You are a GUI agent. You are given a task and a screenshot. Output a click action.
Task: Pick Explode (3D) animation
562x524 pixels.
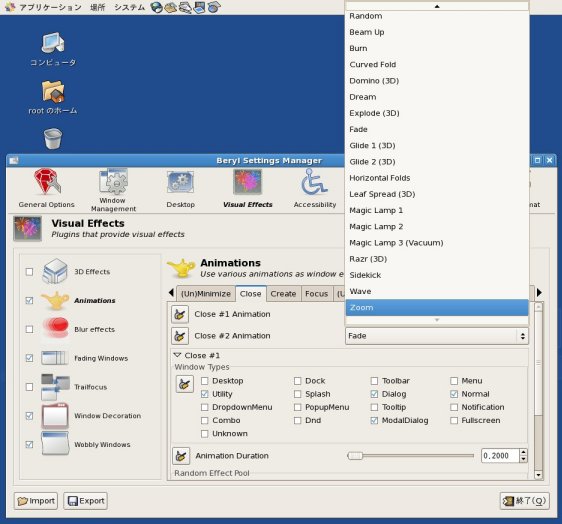point(437,113)
